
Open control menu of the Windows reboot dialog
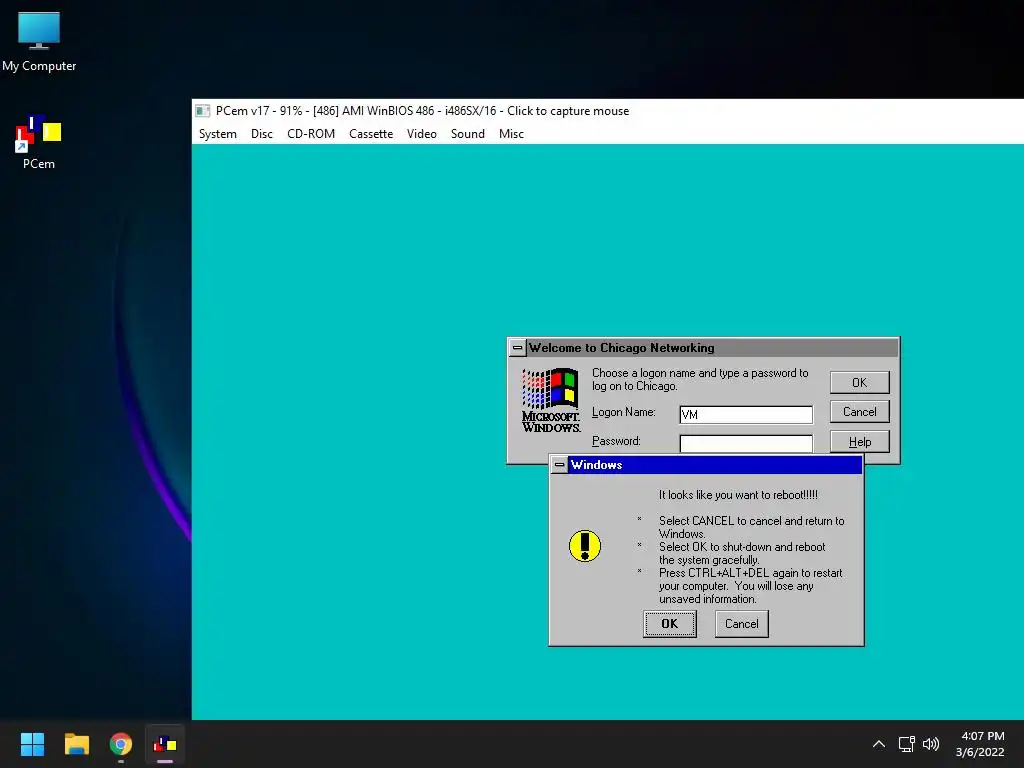tap(560, 465)
